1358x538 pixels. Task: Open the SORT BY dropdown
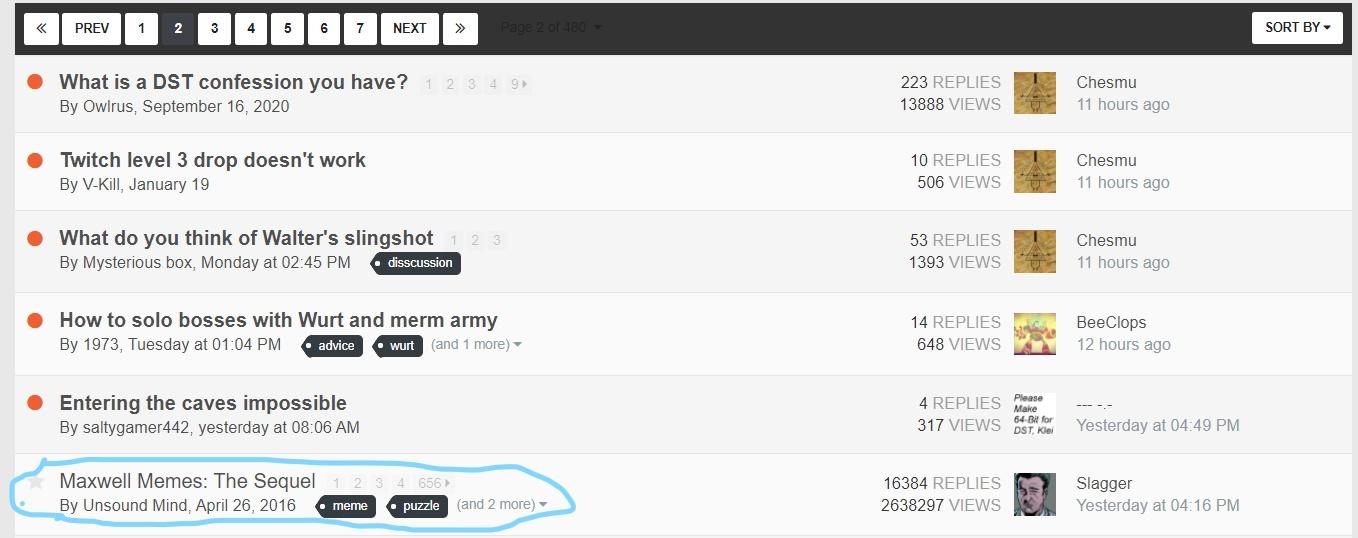(1297, 28)
